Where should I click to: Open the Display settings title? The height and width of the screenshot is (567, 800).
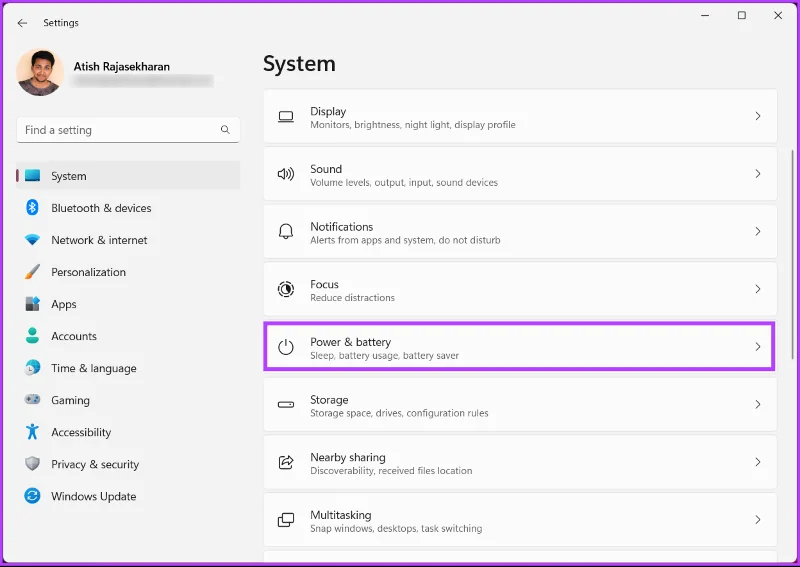coord(328,111)
